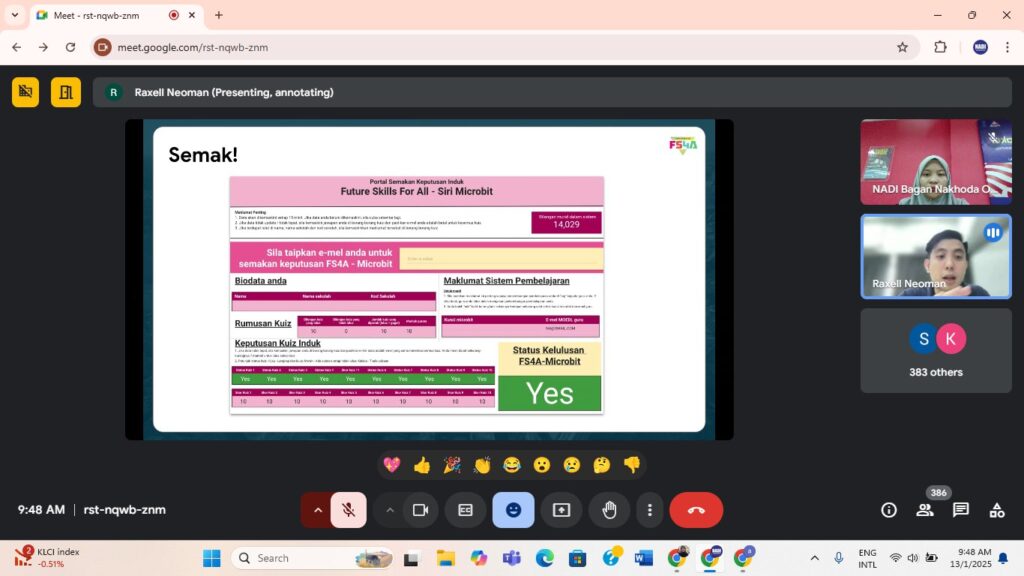Viewport: 1024px width, 576px height.
Task: Leave the call with the red hang-up button
Action: [696, 510]
